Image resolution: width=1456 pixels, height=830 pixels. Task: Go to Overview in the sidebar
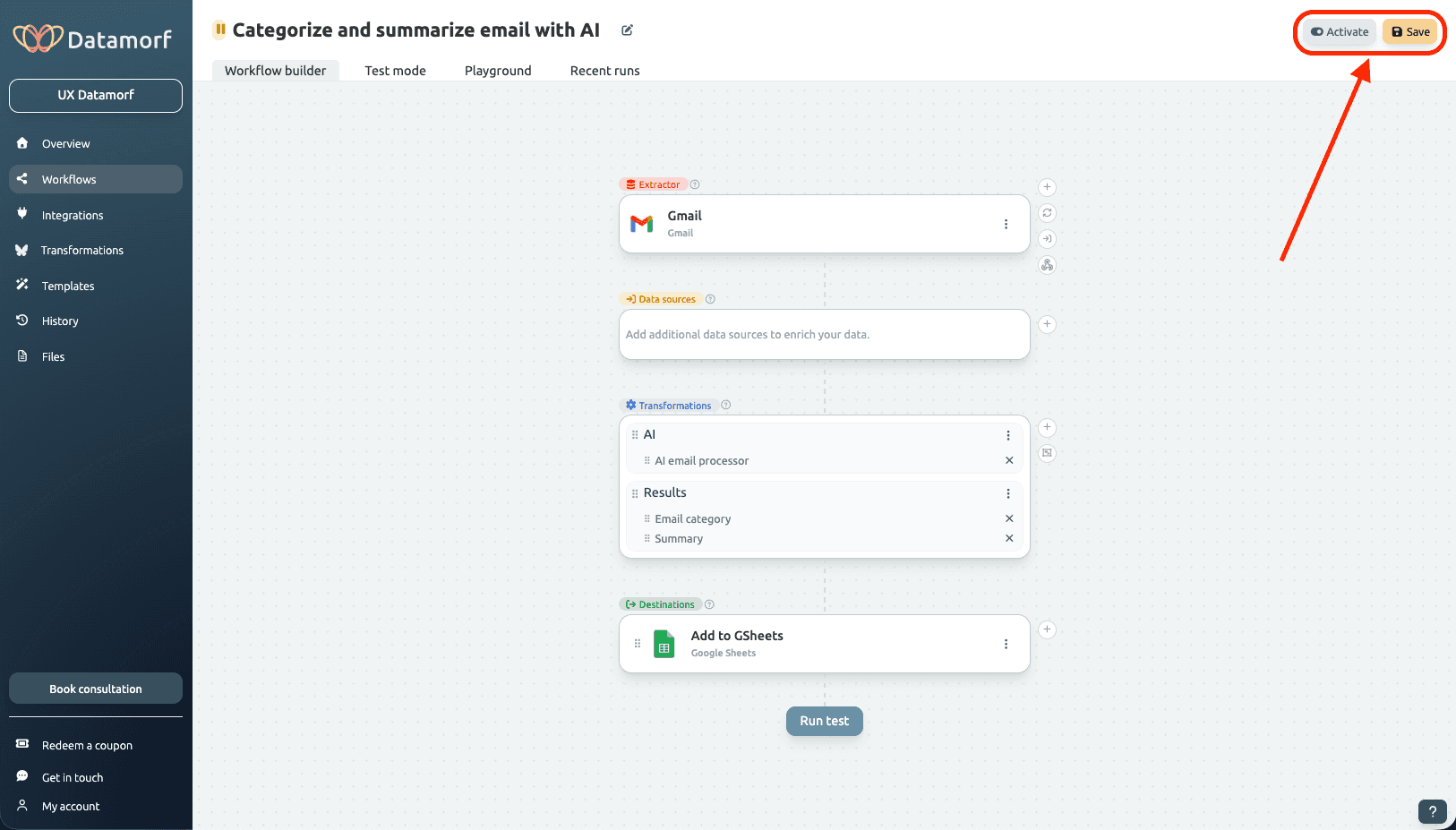click(96, 143)
